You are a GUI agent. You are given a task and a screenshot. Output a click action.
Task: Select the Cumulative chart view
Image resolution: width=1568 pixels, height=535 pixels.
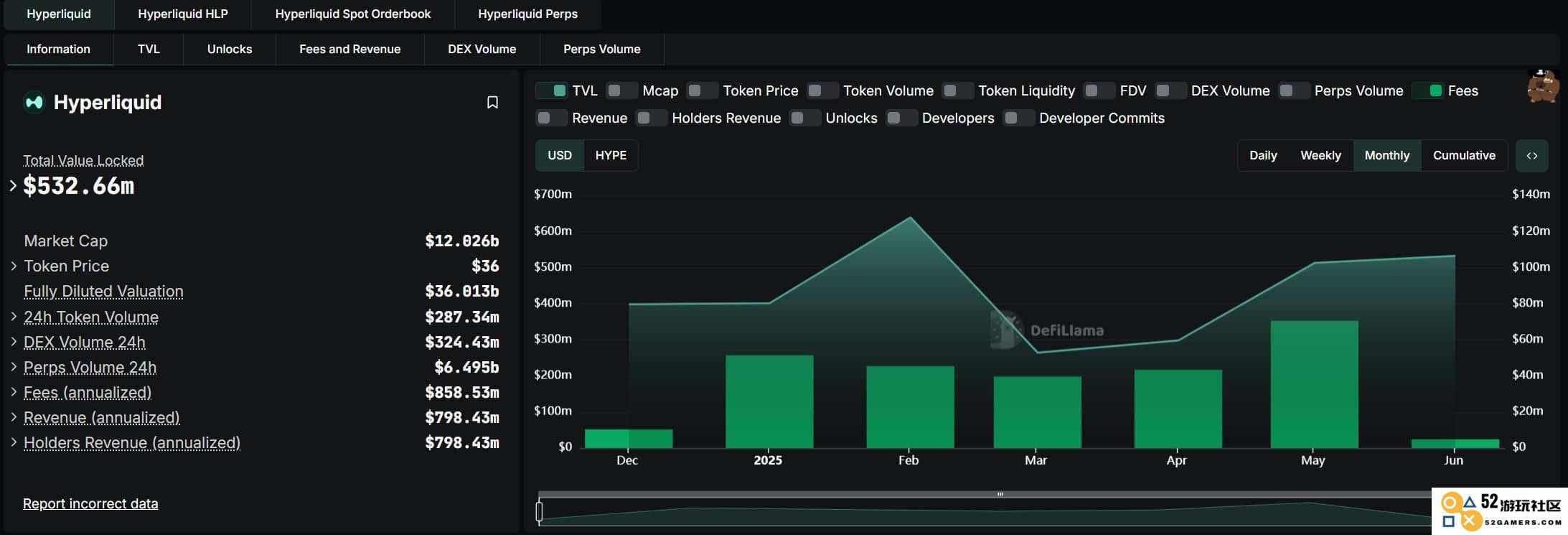point(1464,156)
